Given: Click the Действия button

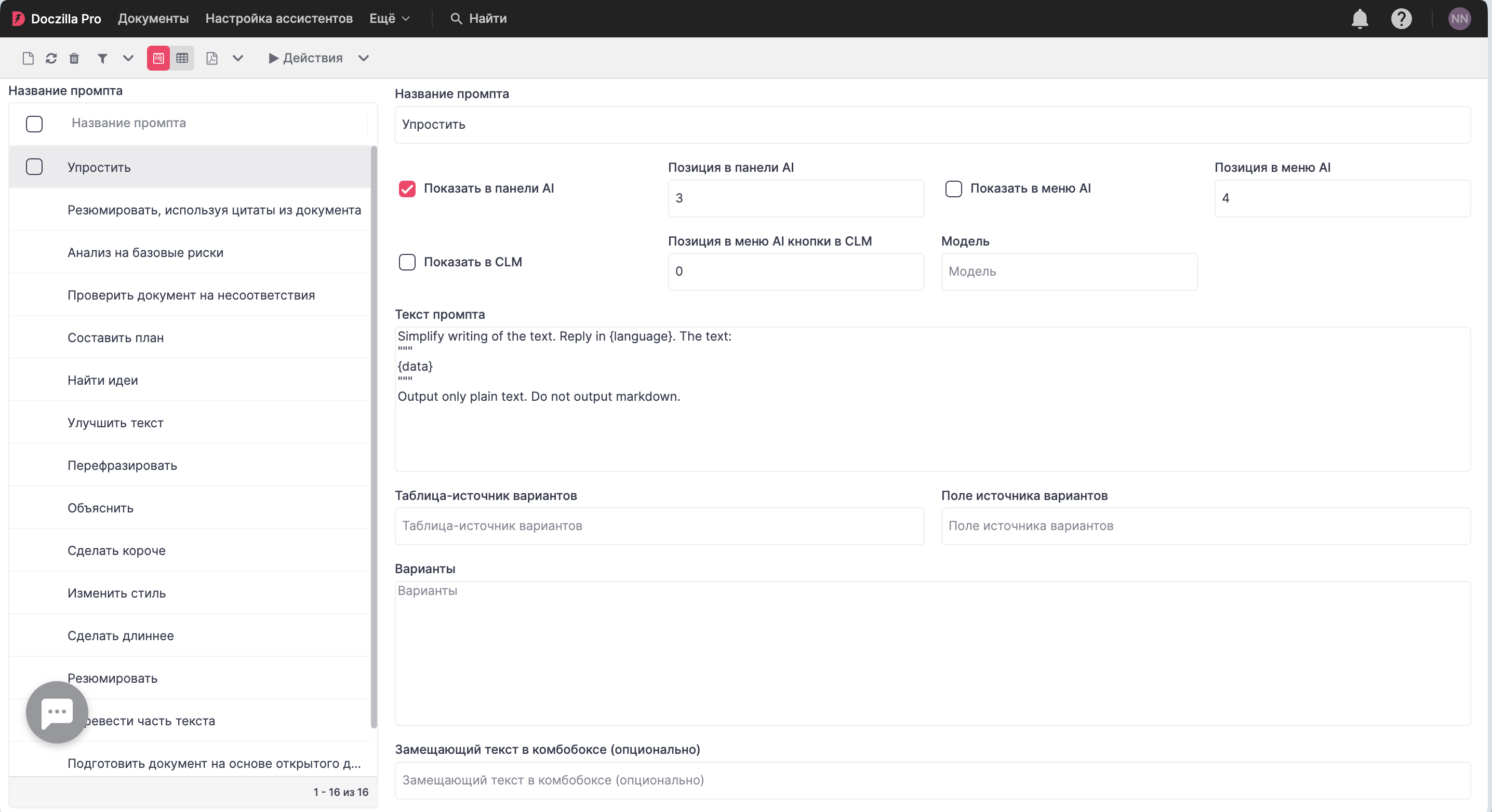Looking at the screenshot, I should pyautogui.click(x=305, y=58).
